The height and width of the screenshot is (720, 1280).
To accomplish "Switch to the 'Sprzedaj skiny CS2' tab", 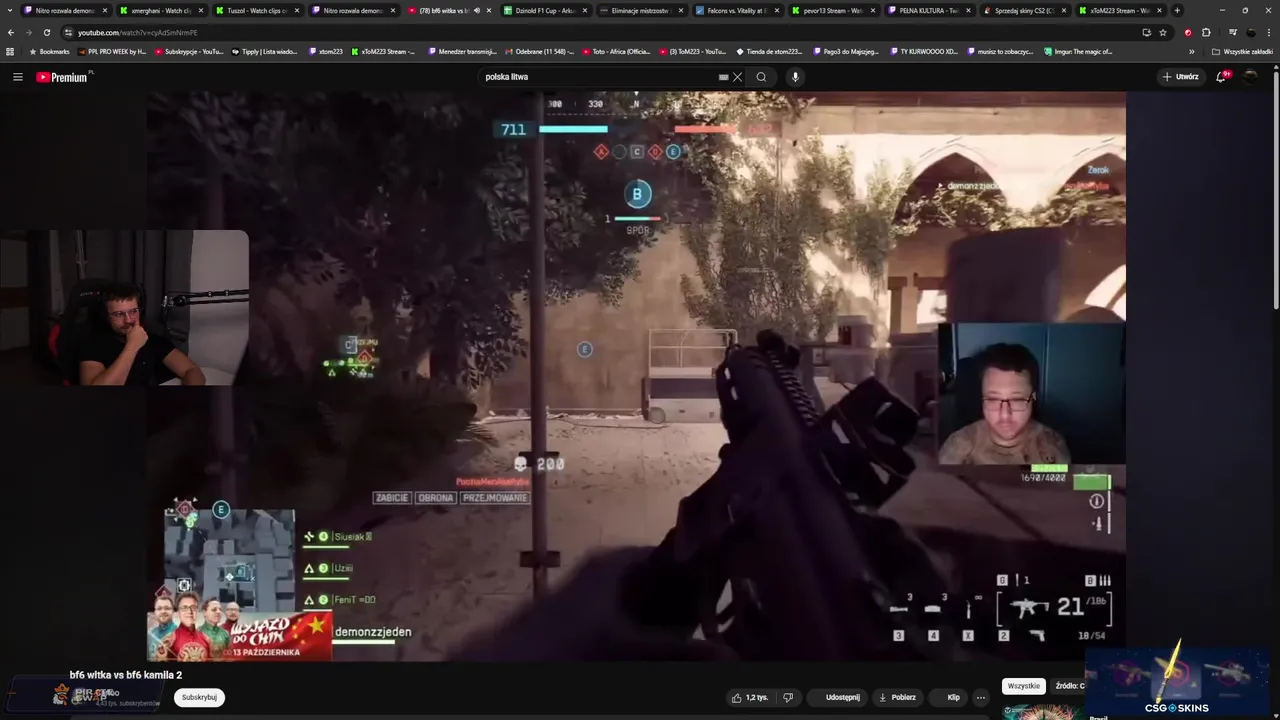I will pos(1025,10).
